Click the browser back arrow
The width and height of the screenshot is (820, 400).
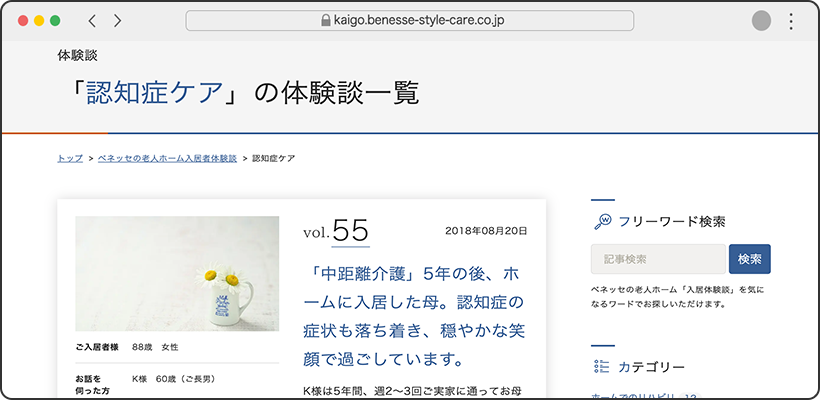coord(92,21)
